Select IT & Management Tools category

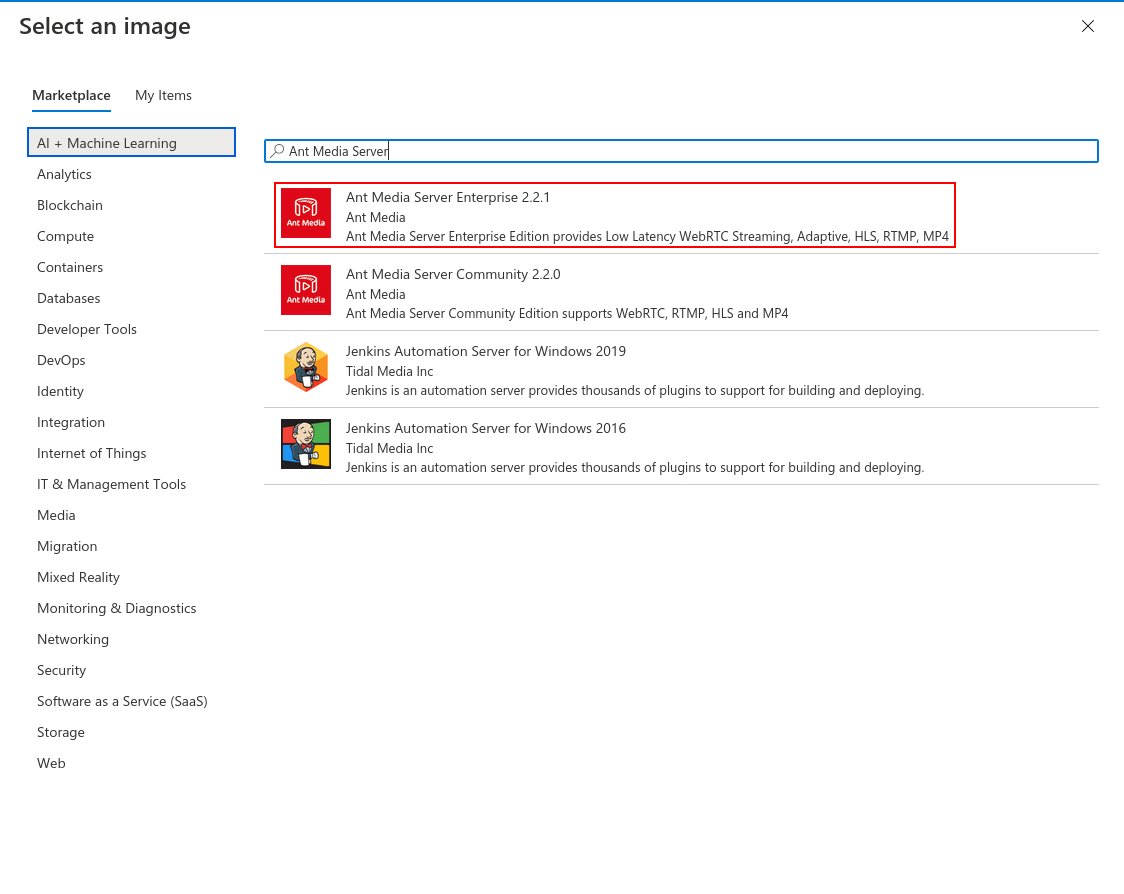coord(111,484)
